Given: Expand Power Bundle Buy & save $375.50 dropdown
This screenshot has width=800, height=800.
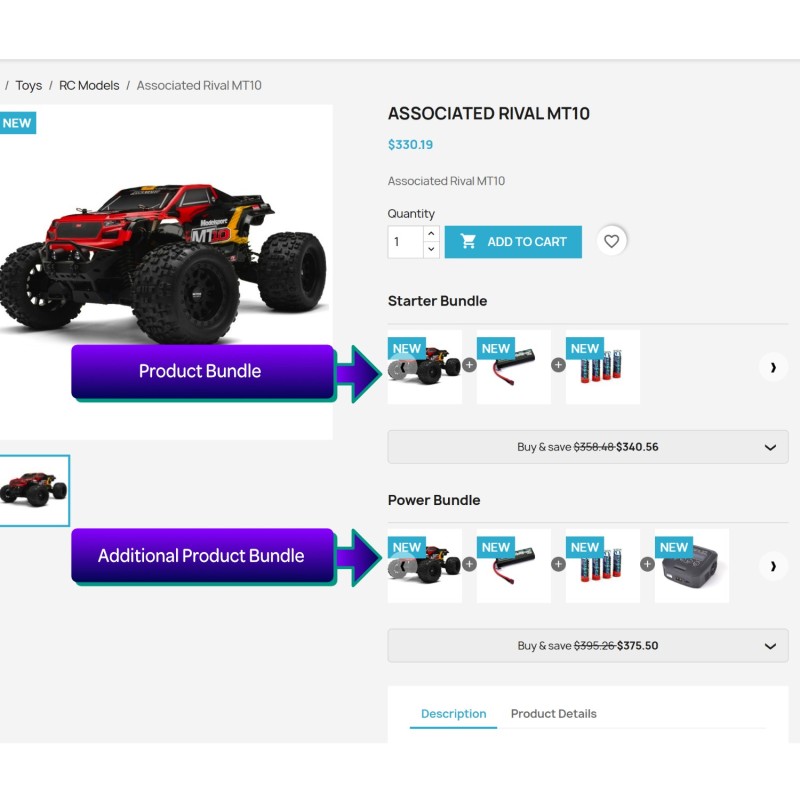Looking at the screenshot, I should point(588,645).
